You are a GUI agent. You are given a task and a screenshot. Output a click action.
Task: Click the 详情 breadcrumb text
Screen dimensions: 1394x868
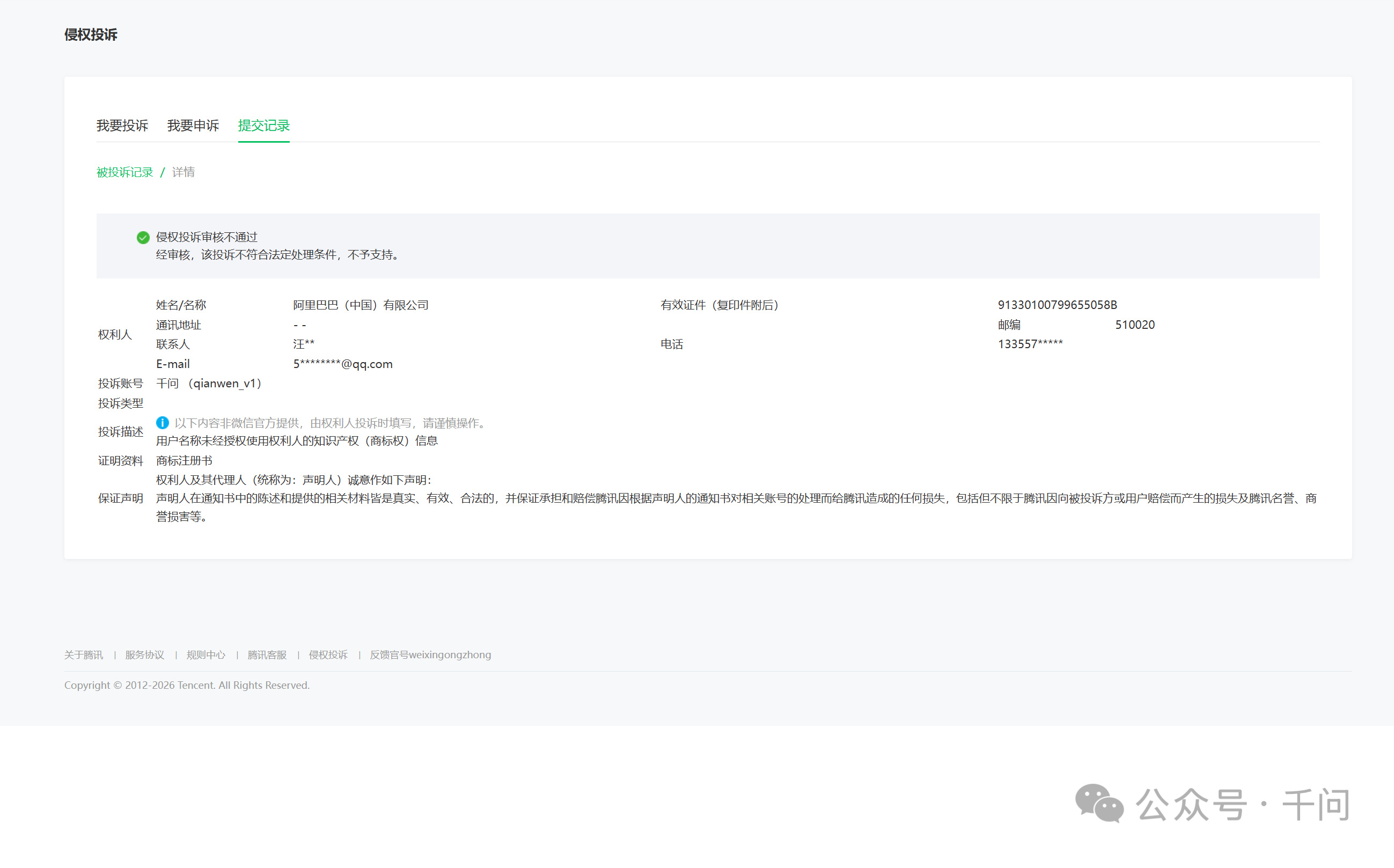[183, 172]
